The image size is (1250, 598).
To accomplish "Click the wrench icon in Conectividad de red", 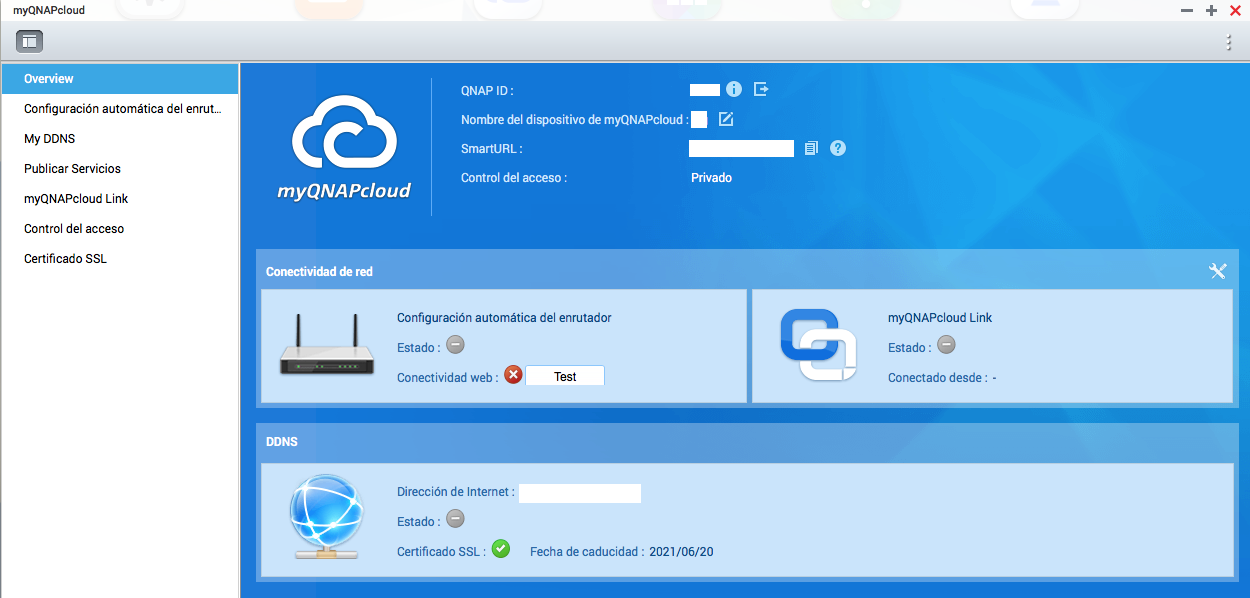I will (x=1217, y=271).
